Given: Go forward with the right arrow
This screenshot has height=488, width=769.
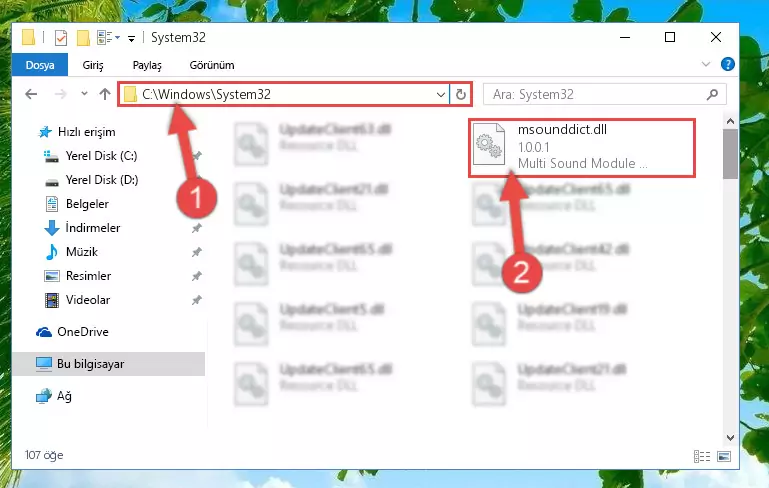Looking at the screenshot, I should click(60, 94).
